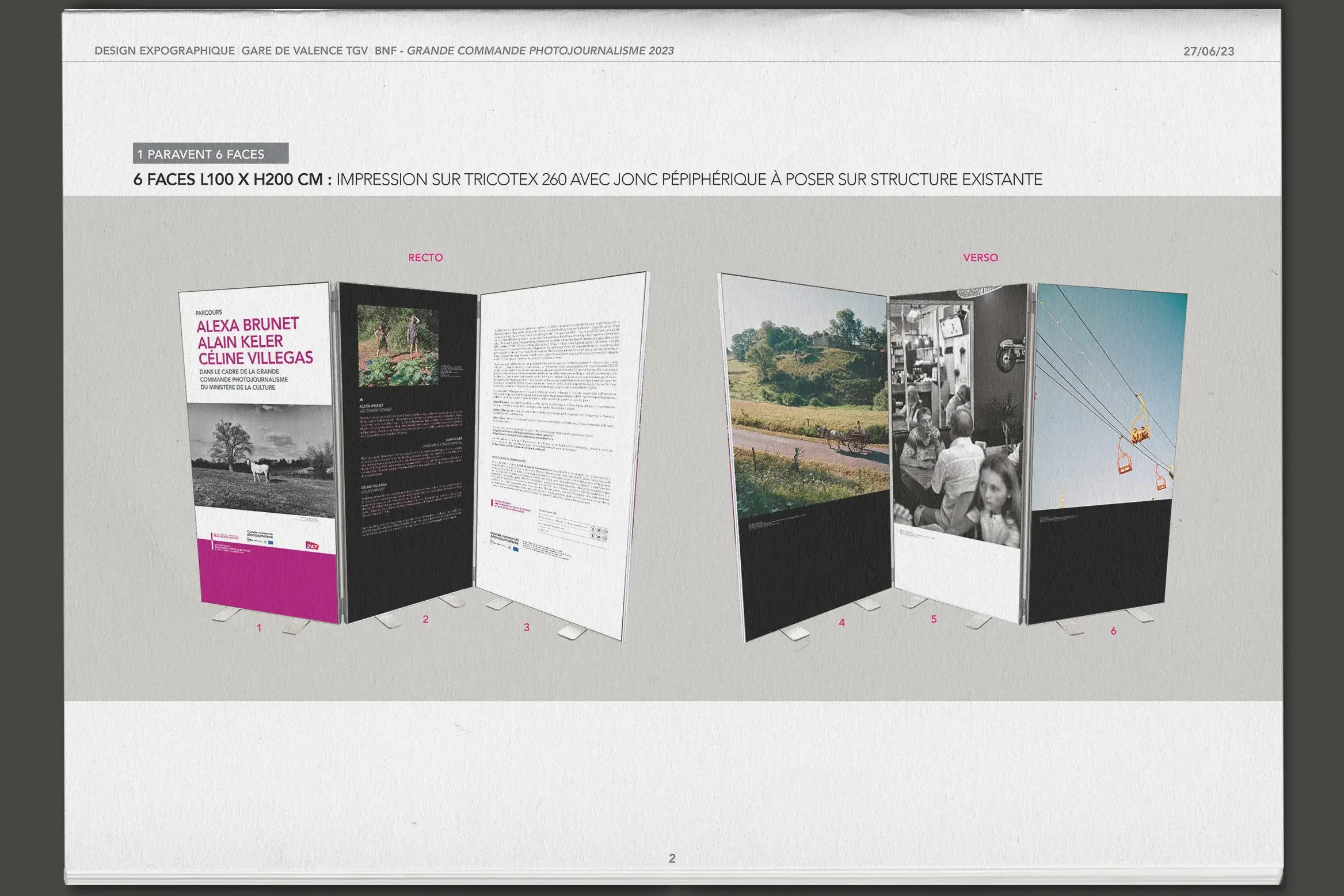This screenshot has width=1344, height=896.
Task: Click panel number 4 label
Action: pyautogui.click(x=842, y=622)
